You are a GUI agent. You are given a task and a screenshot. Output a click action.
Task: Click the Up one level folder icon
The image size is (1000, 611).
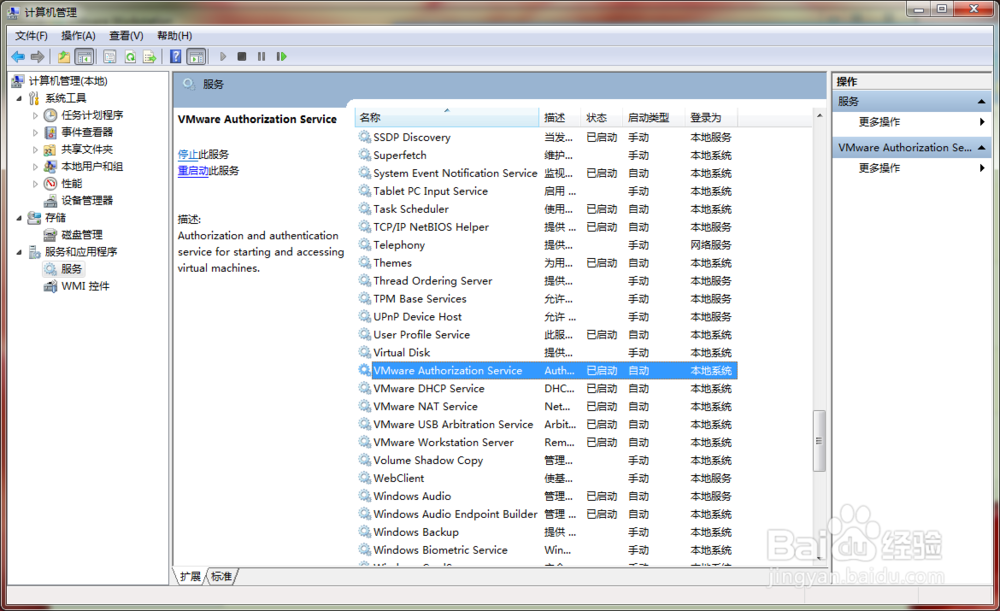coord(64,57)
